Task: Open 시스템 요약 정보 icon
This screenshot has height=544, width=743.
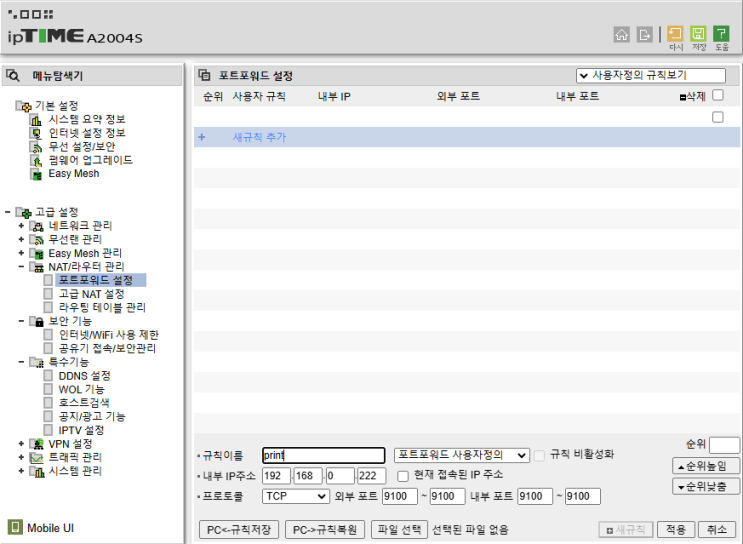Action: coord(36,119)
